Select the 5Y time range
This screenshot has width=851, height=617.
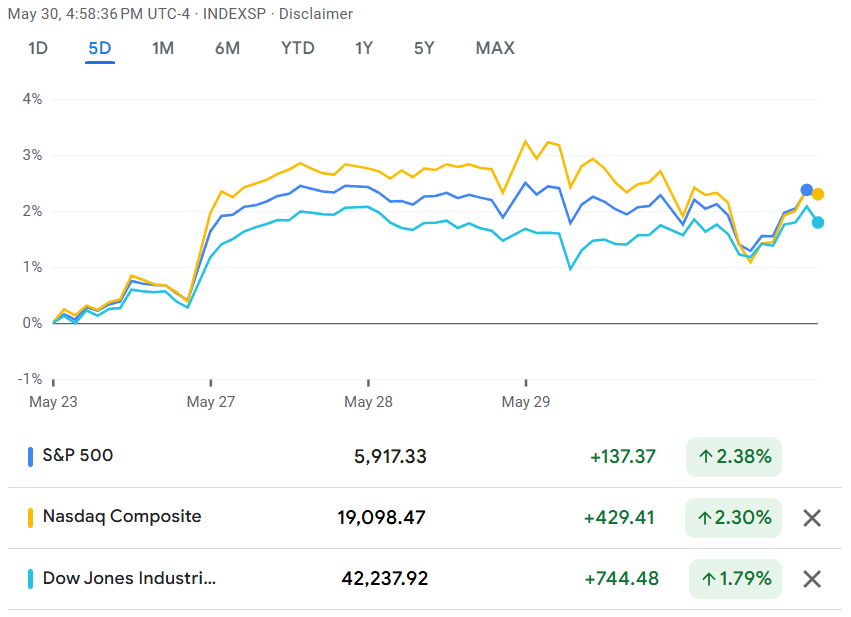pyautogui.click(x=424, y=48)
